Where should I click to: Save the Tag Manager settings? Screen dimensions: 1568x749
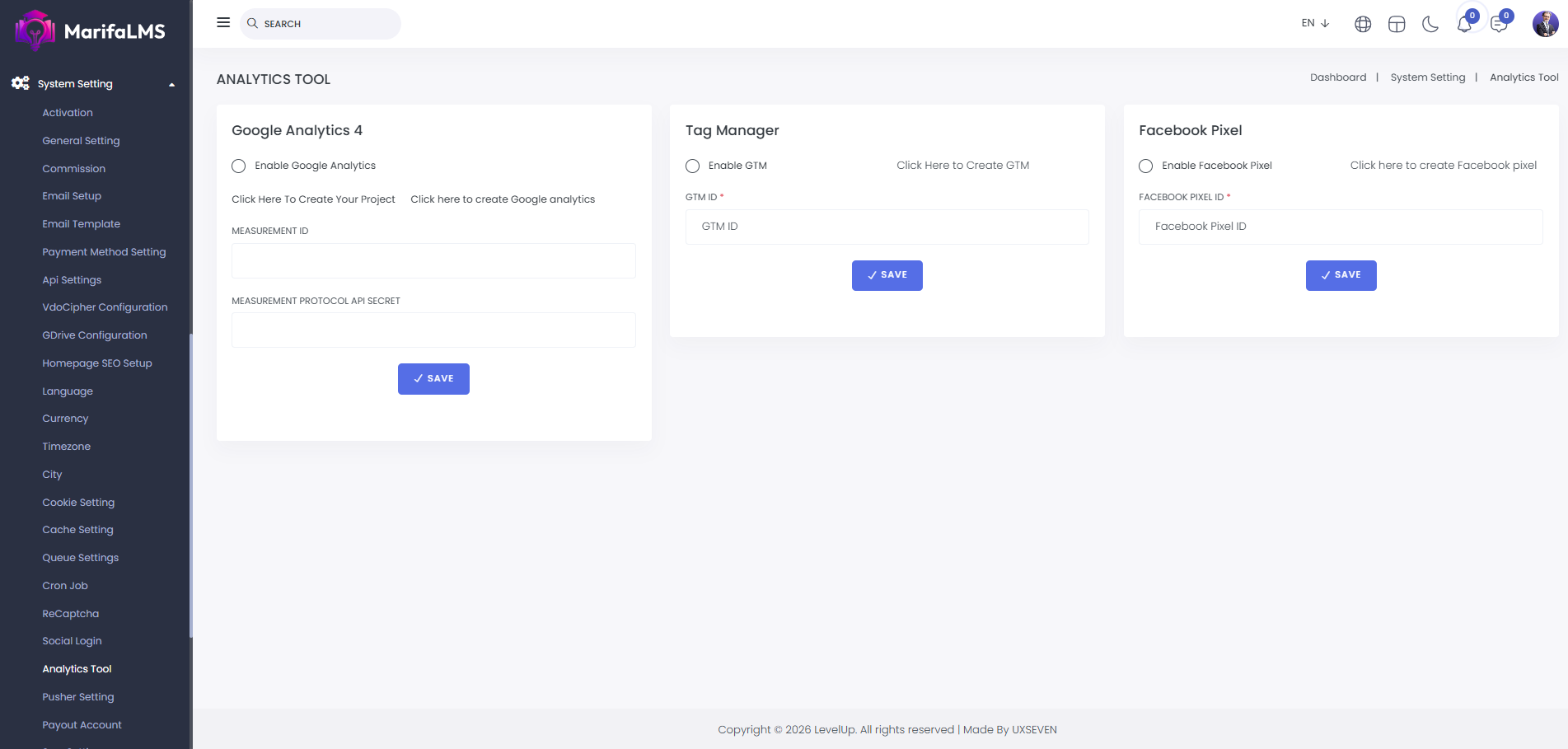pyautogui.click(x=887, y=275)
